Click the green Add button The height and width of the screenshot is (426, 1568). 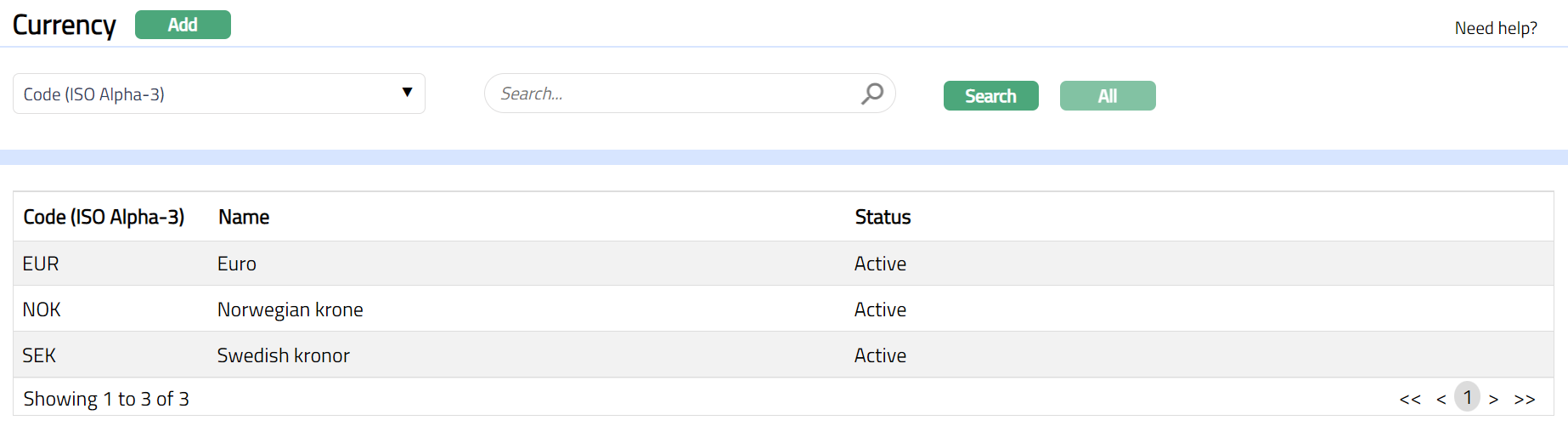tap(183, 25)
